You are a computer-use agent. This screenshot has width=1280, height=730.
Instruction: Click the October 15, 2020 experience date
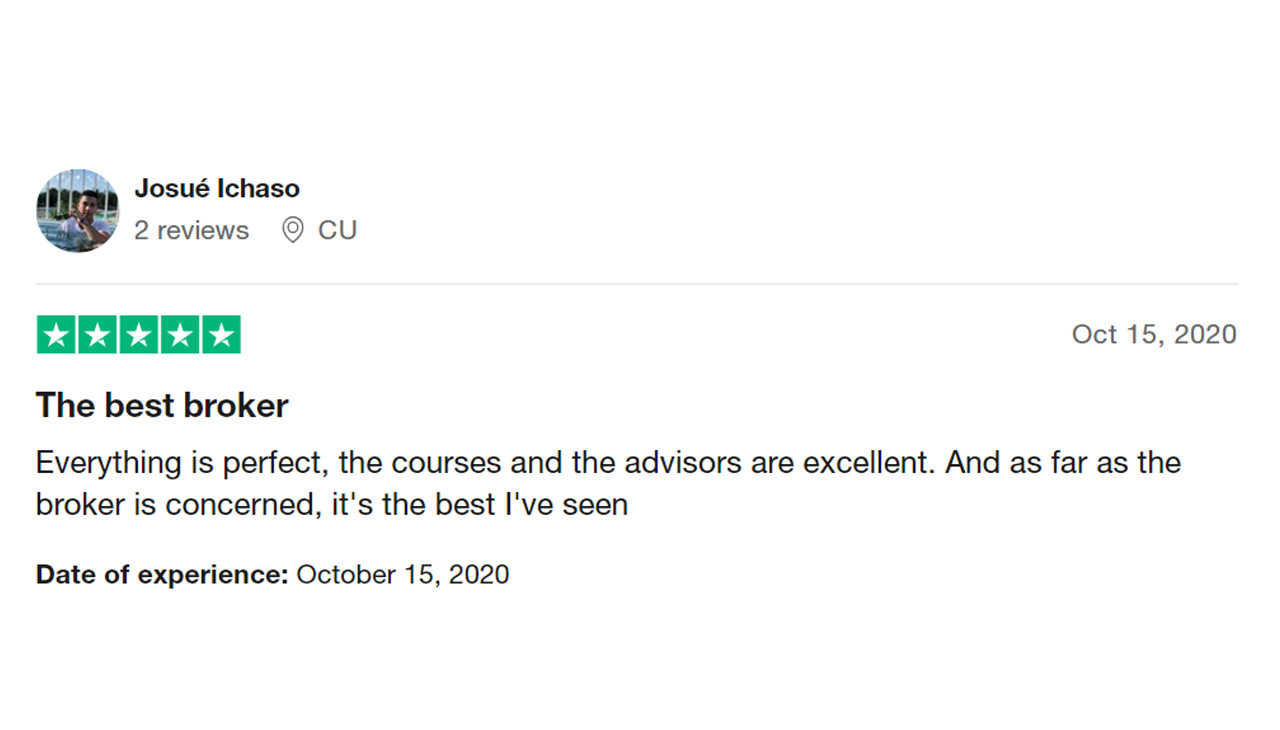tap(403, 574)
